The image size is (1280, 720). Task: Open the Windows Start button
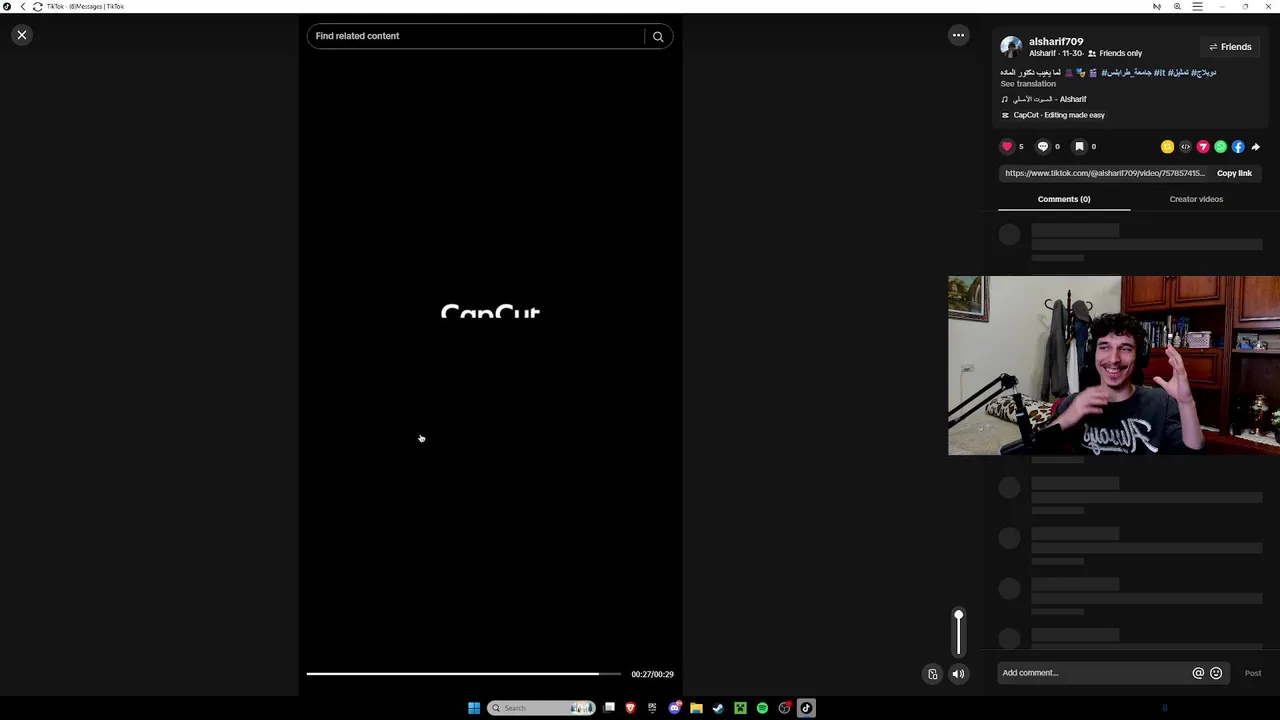pyautogui.click(x=474, y=708)
